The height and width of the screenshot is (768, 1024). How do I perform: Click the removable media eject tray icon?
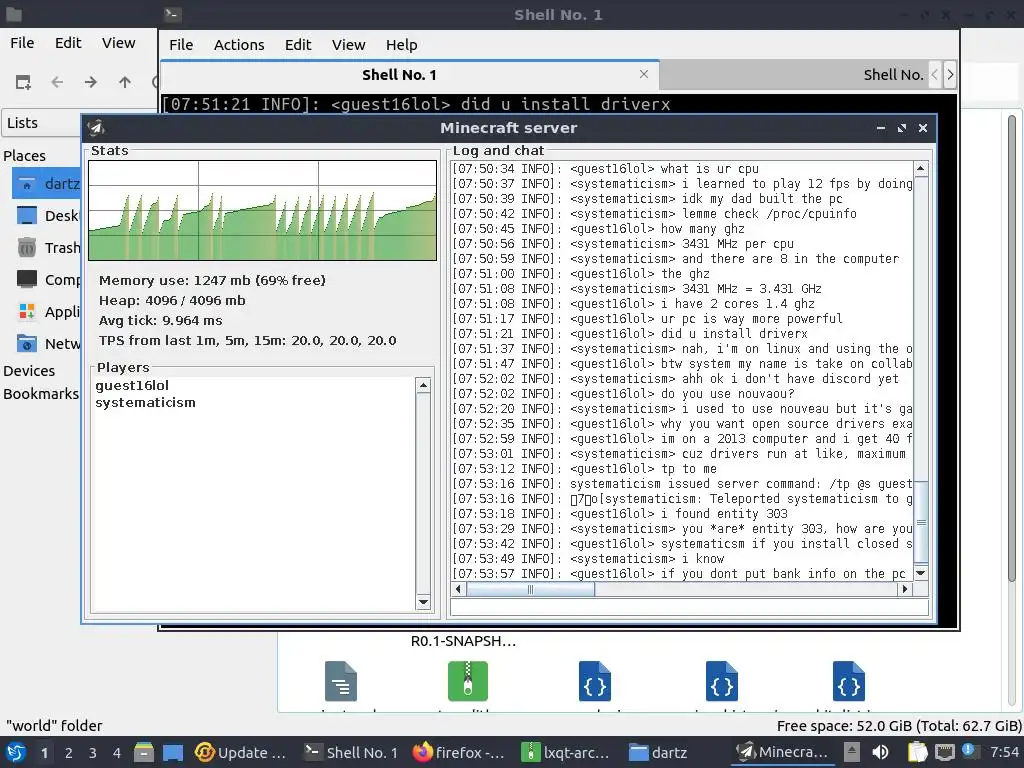point(852,752)
